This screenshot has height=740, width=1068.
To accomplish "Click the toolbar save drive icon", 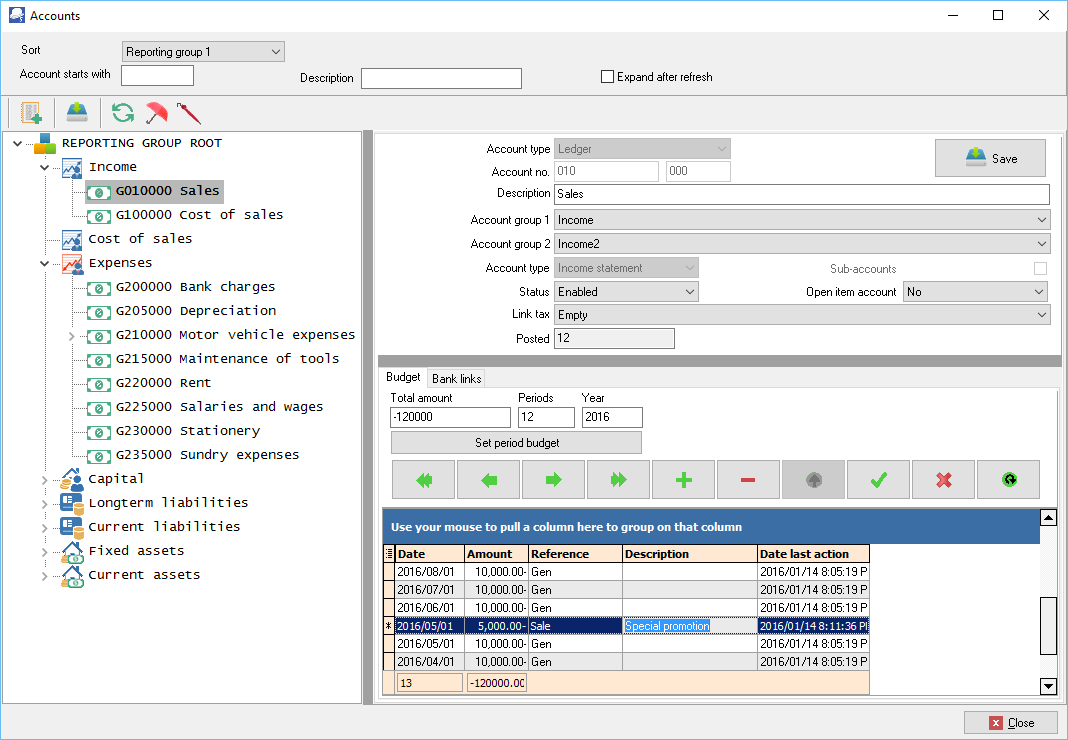I will coord(77,112).
